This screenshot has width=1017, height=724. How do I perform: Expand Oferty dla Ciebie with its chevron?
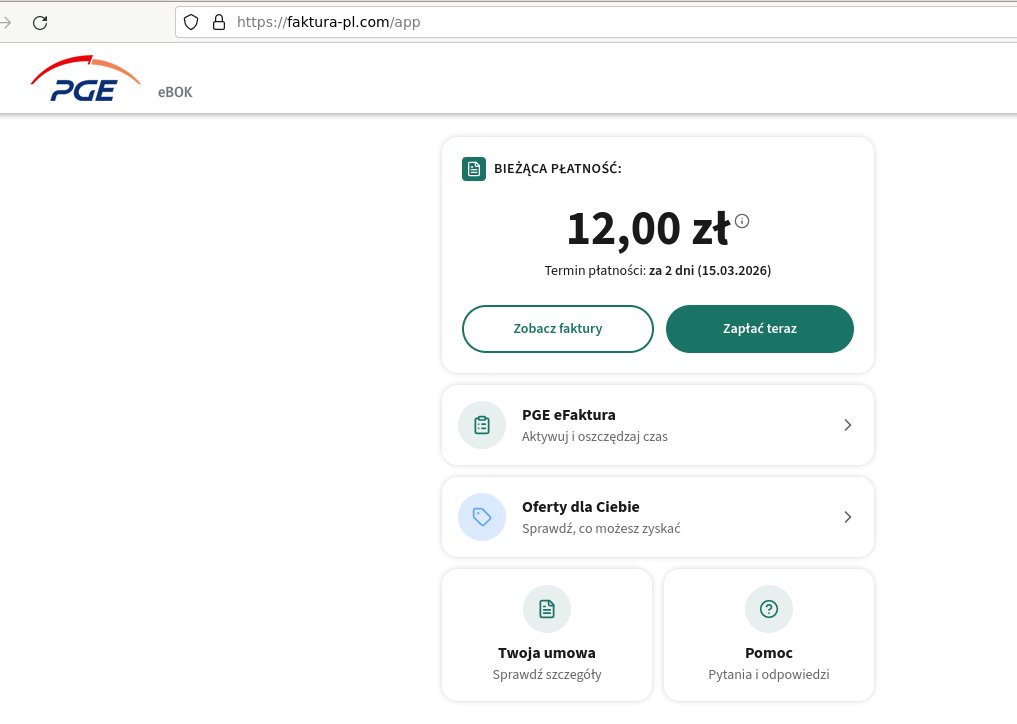coord(848,517)
